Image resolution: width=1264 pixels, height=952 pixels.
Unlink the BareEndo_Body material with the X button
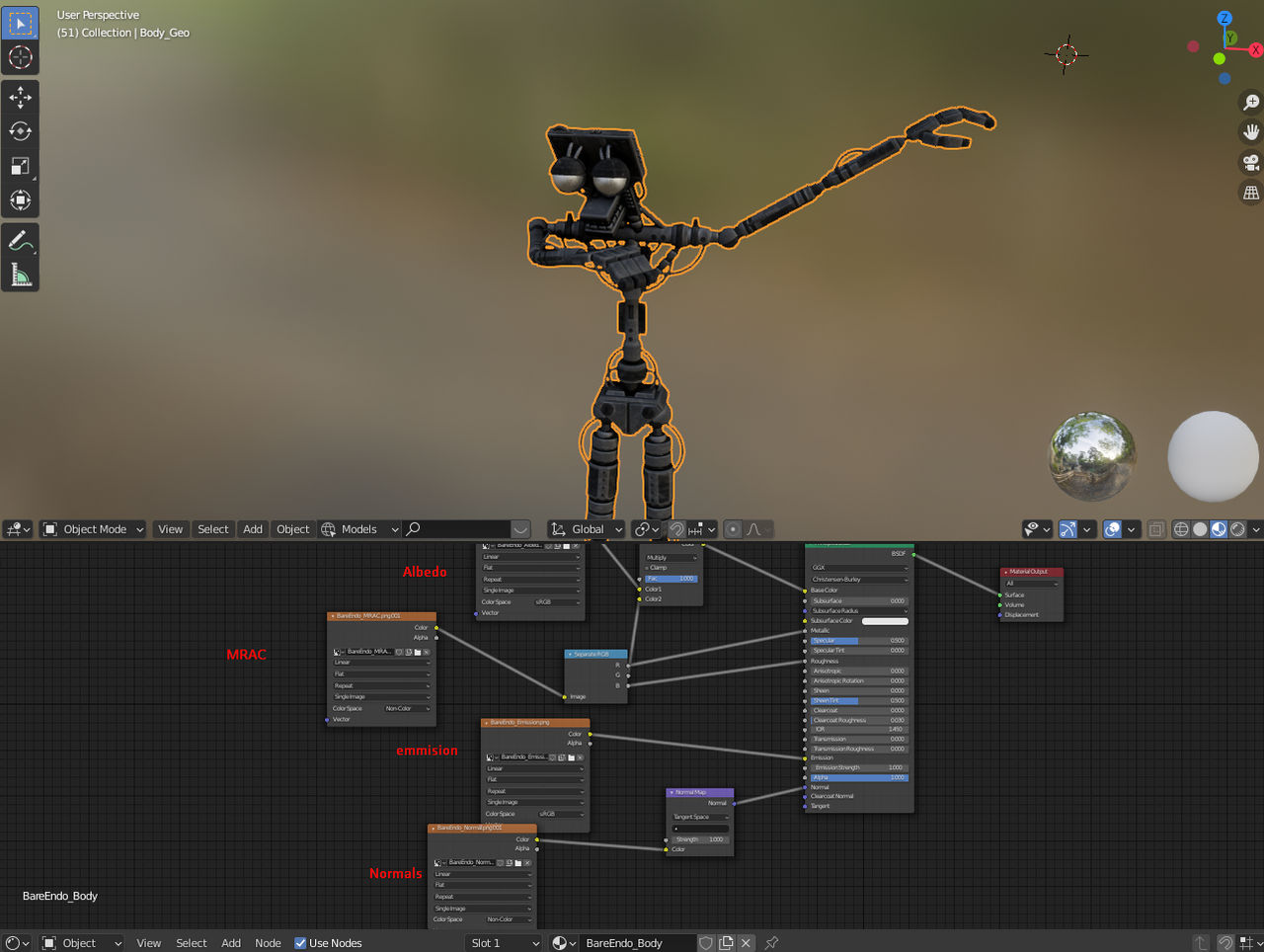[x=746, y=943]
